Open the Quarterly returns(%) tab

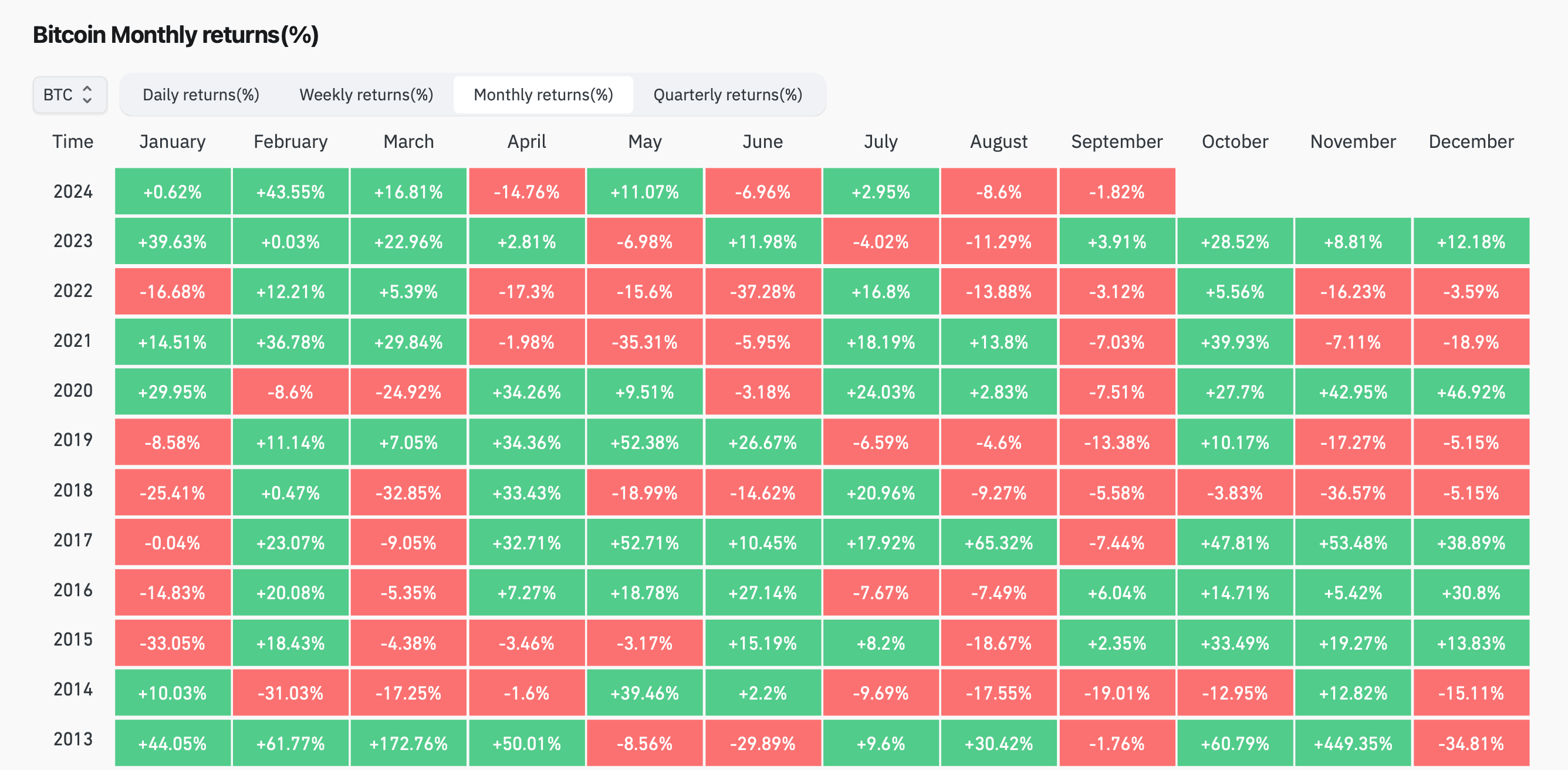click(728, 95)
